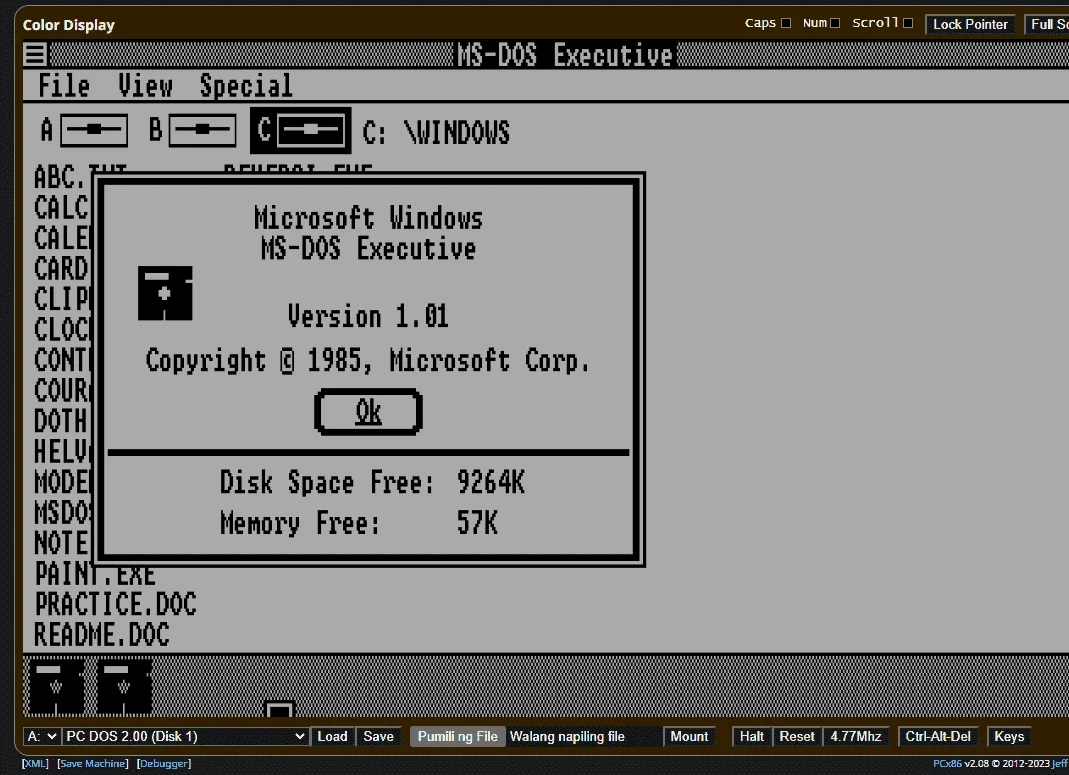
Task: Click the Copyright 1985 Microsoft Corp. line
Action: (368, 360)
